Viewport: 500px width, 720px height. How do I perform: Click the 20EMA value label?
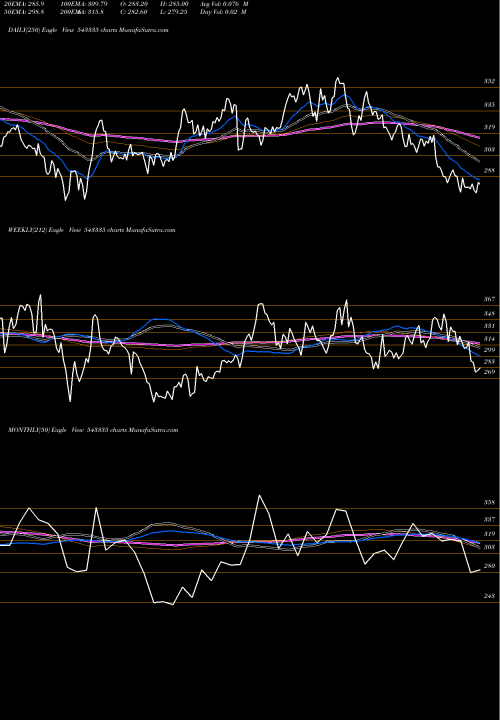click(x=26, y=4)
